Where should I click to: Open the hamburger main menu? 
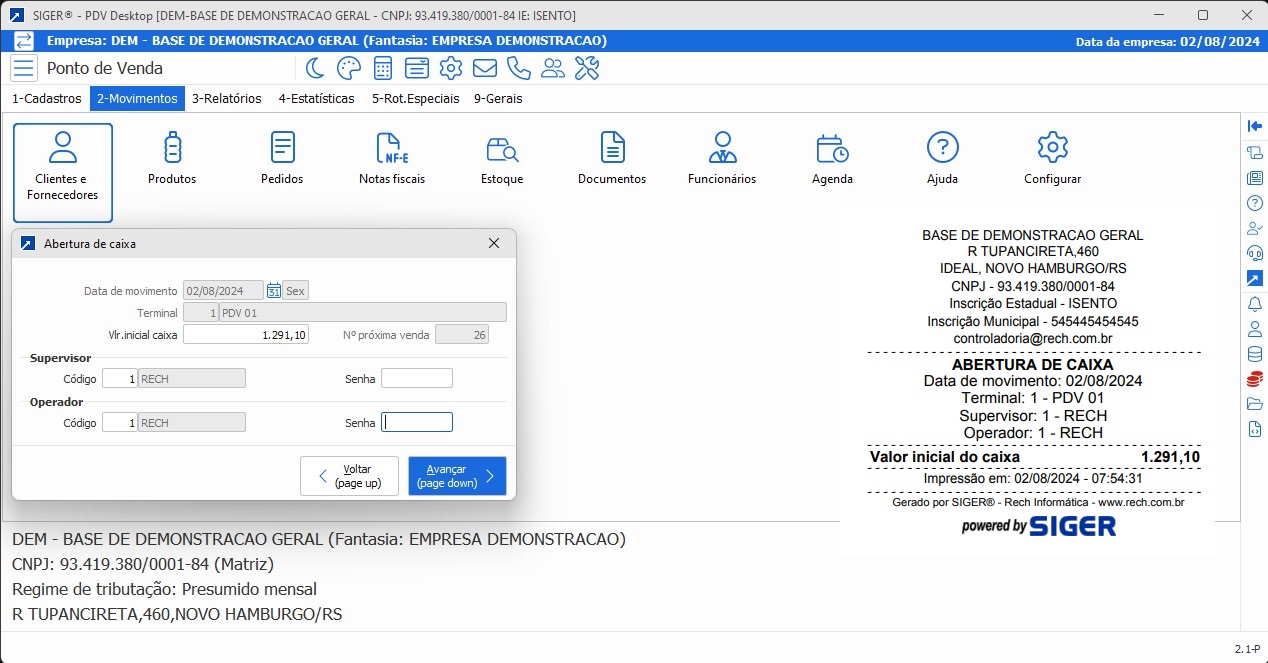tap(24, 68)
